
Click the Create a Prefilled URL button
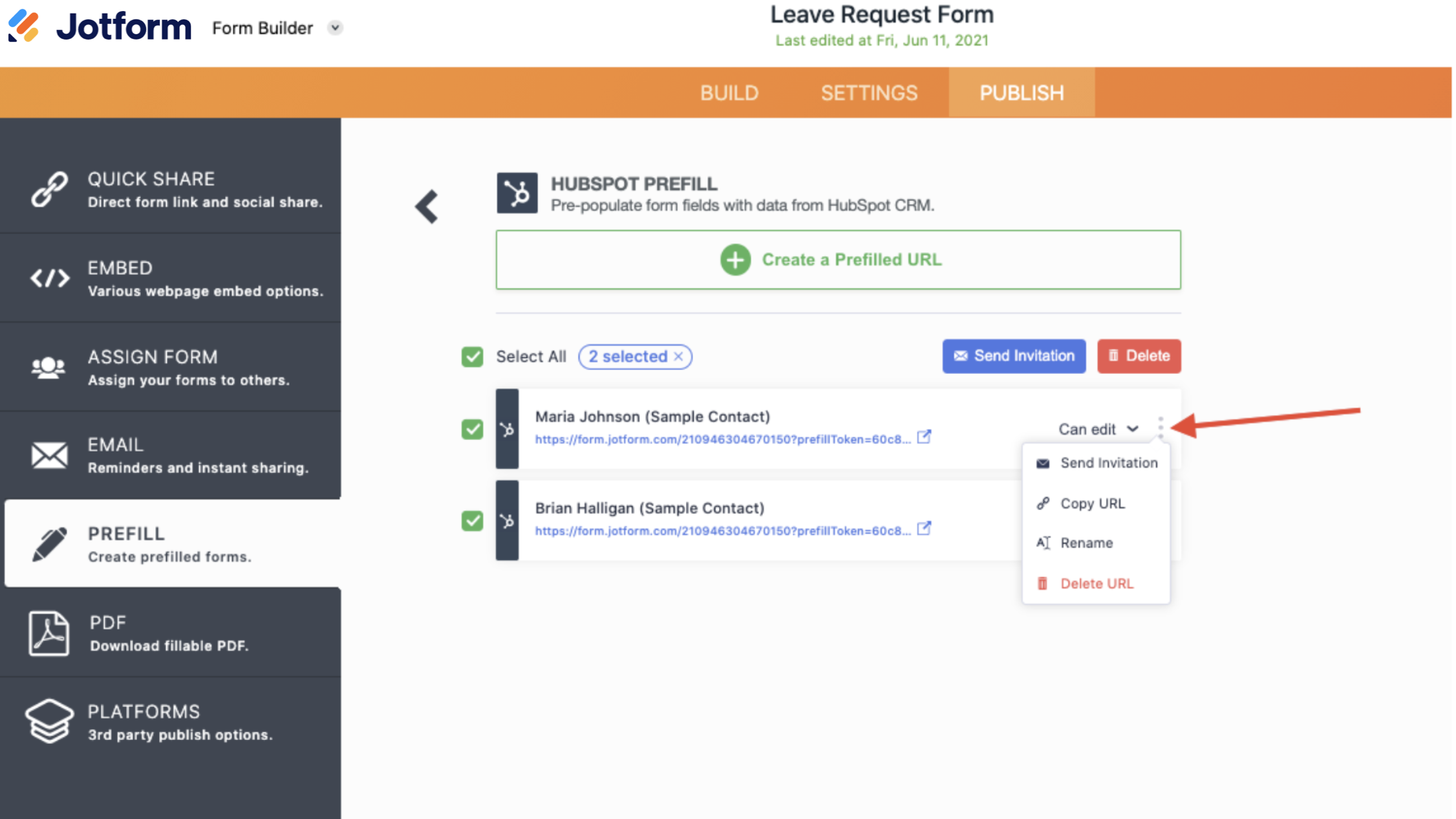tap(838, 259)
